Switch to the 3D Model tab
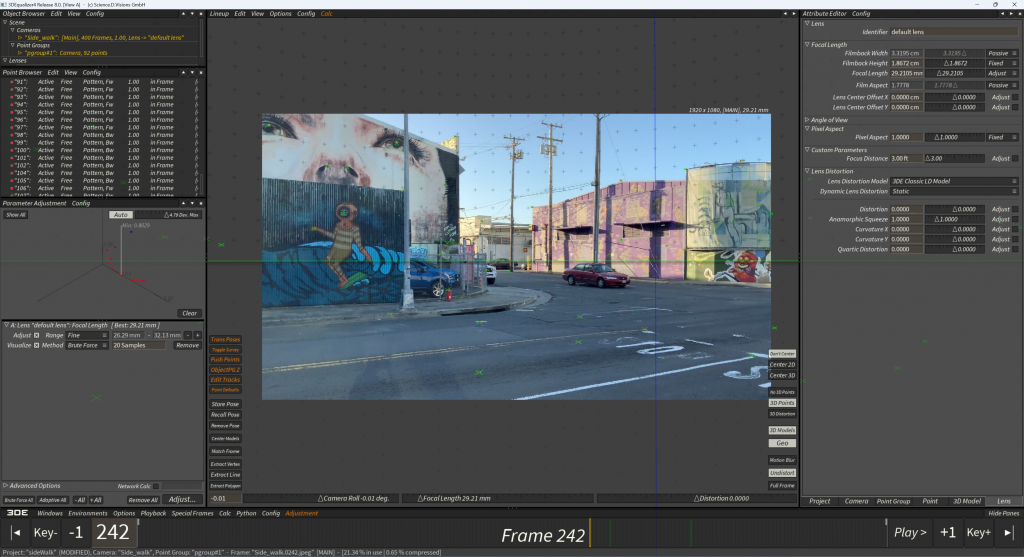1024x557 pixels. tap(967, 501)
